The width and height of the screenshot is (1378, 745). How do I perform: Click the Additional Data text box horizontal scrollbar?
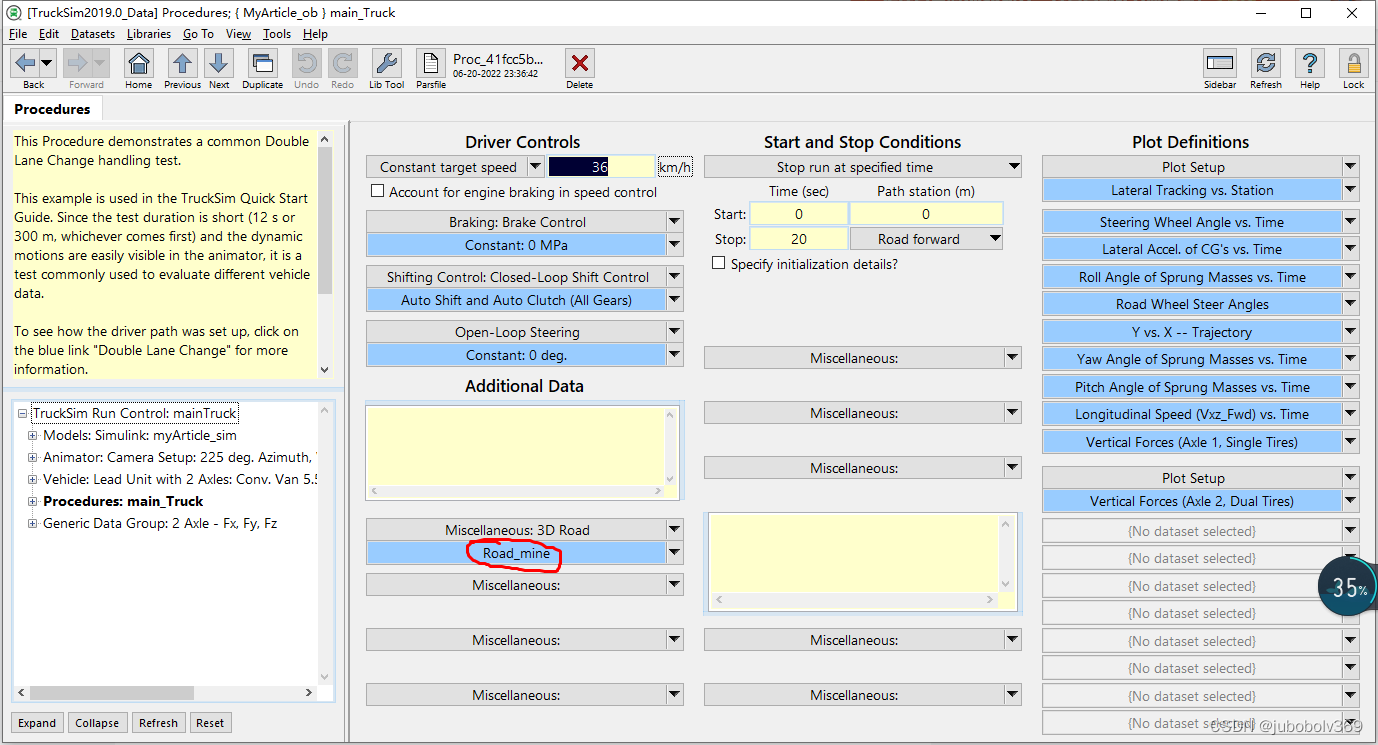[x=517, y=491]
